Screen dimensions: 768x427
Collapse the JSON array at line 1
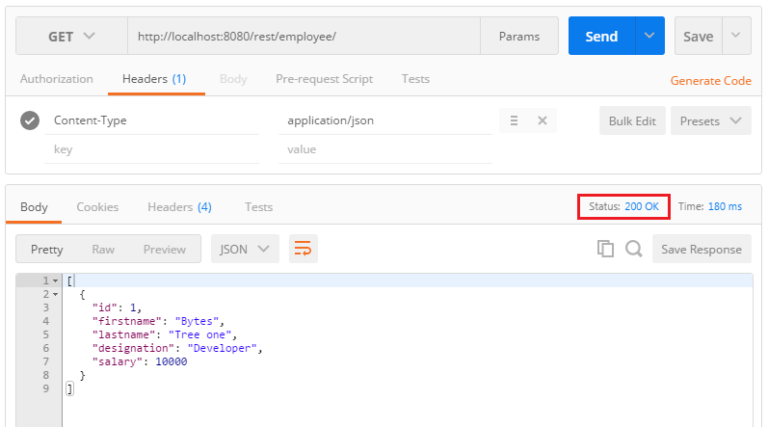pos(55,281)
